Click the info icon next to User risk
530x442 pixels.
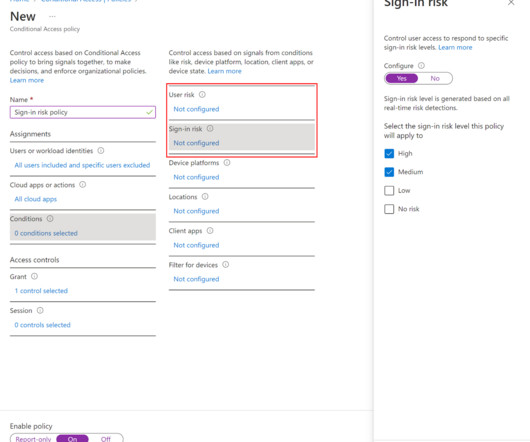click(x=202, y=95)
